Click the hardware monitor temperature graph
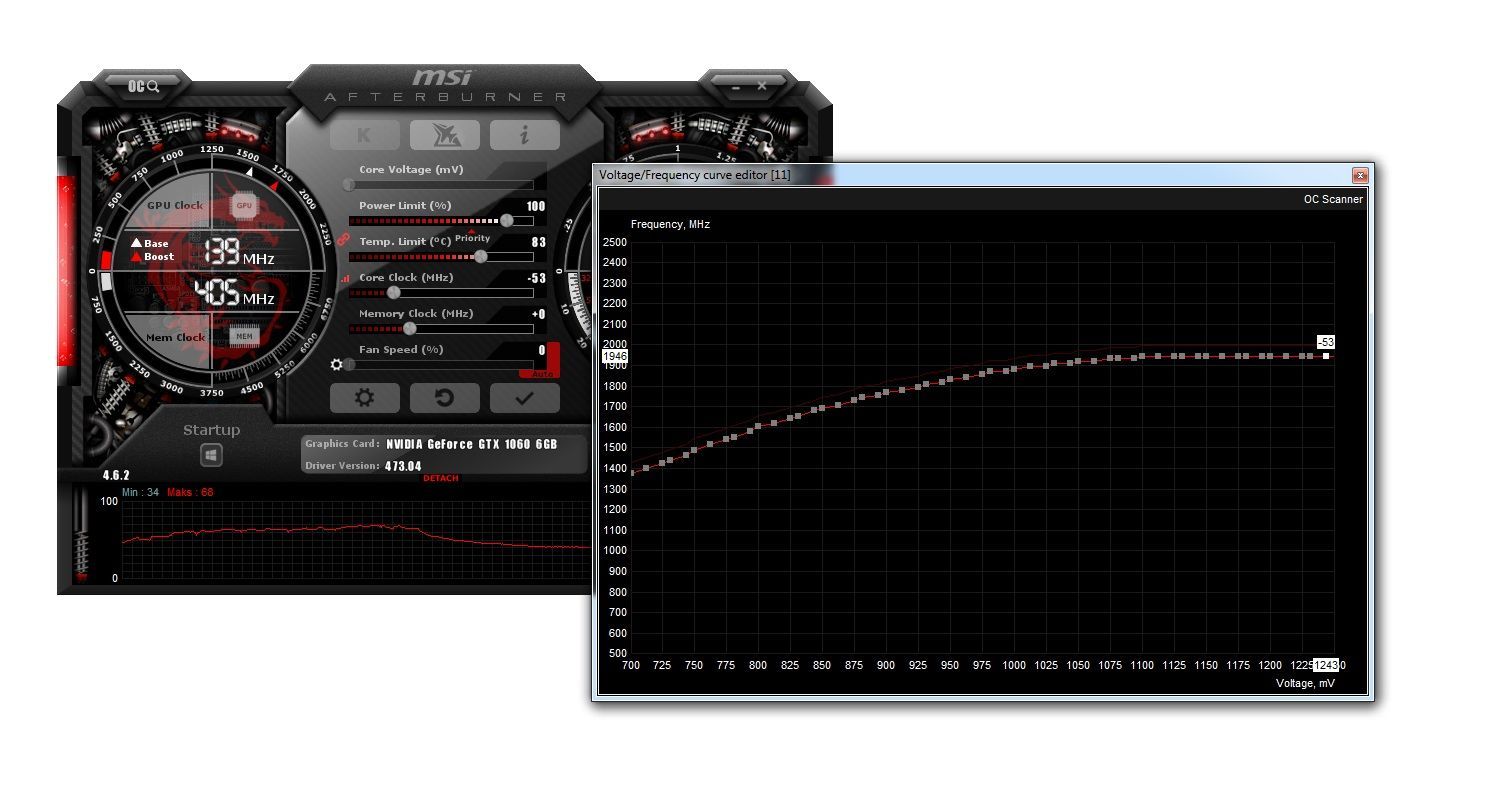The width and height of the screenshot is (1500, 800). tap(356, 538)
